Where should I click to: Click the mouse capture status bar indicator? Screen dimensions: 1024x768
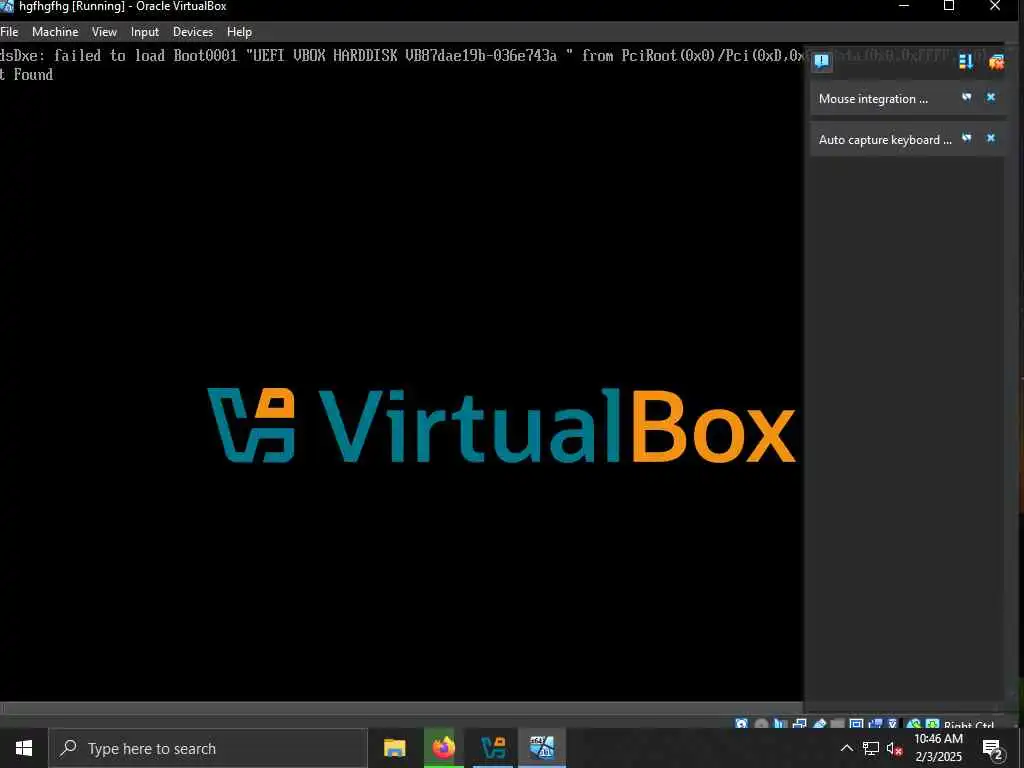[914, 724]
